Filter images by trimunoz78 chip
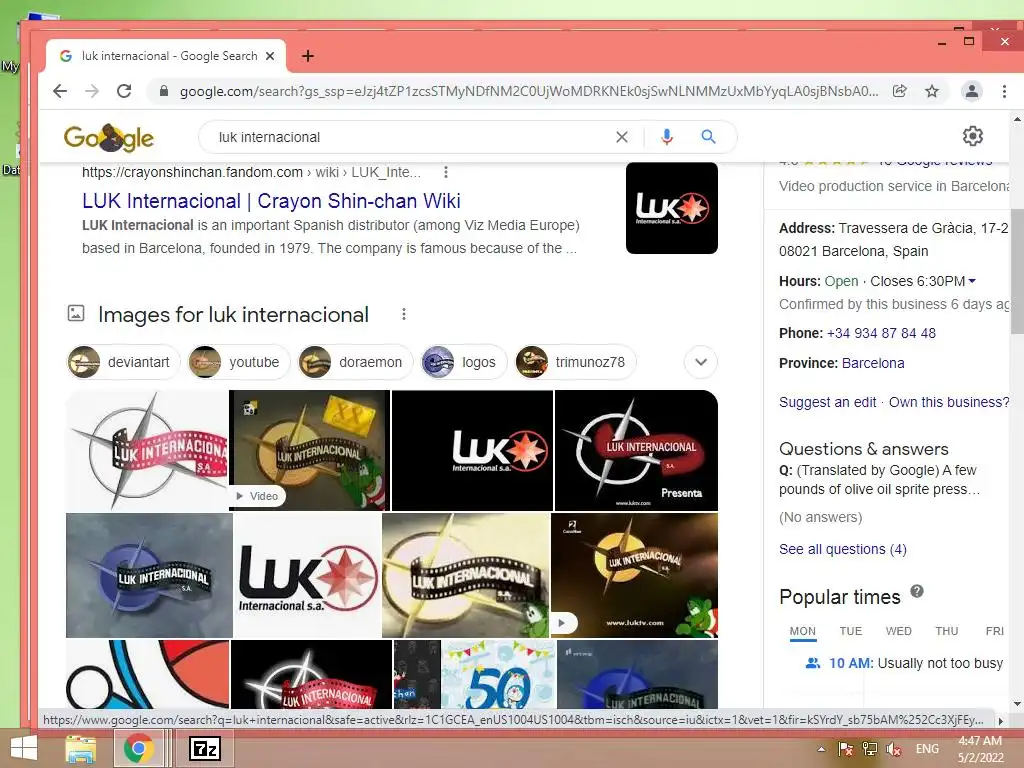This screenshot has width=1024, height=768. [x=575, y=362]
